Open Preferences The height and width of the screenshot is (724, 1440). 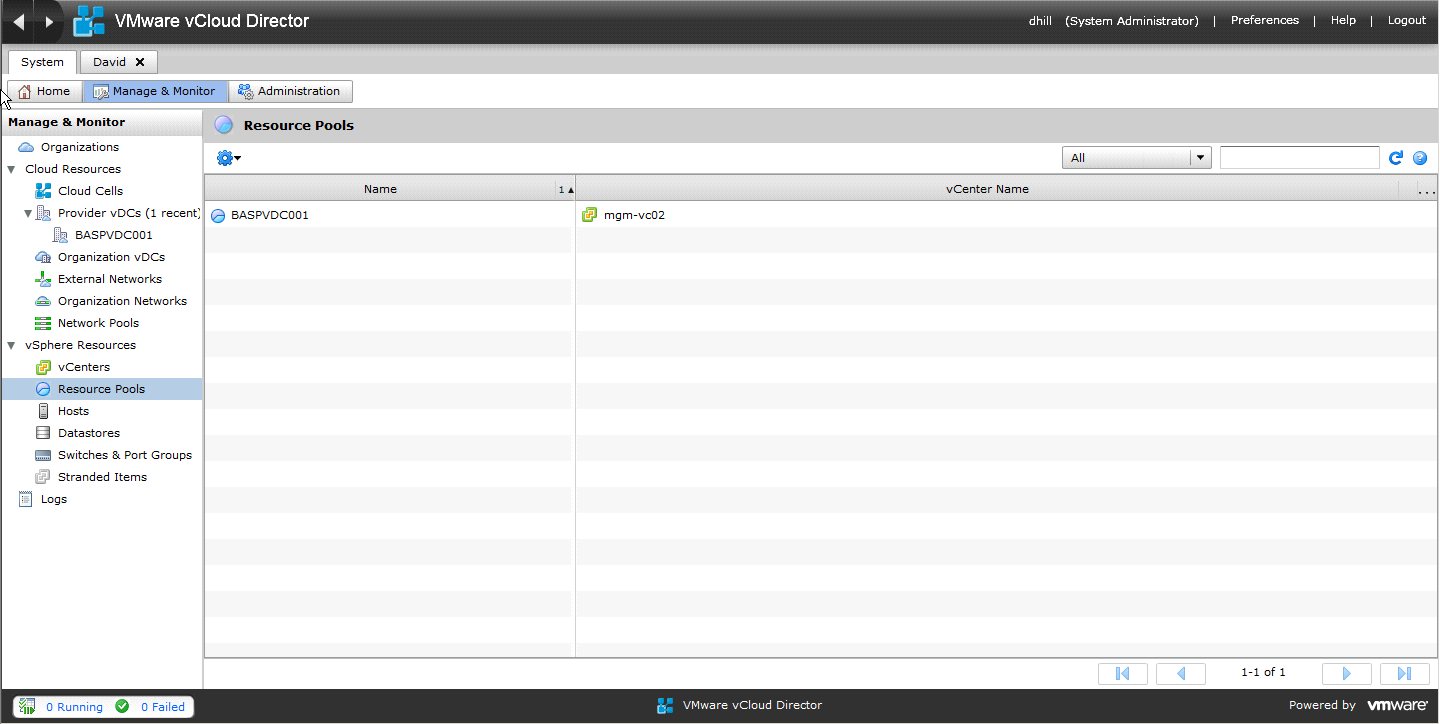coord(1264,20)
